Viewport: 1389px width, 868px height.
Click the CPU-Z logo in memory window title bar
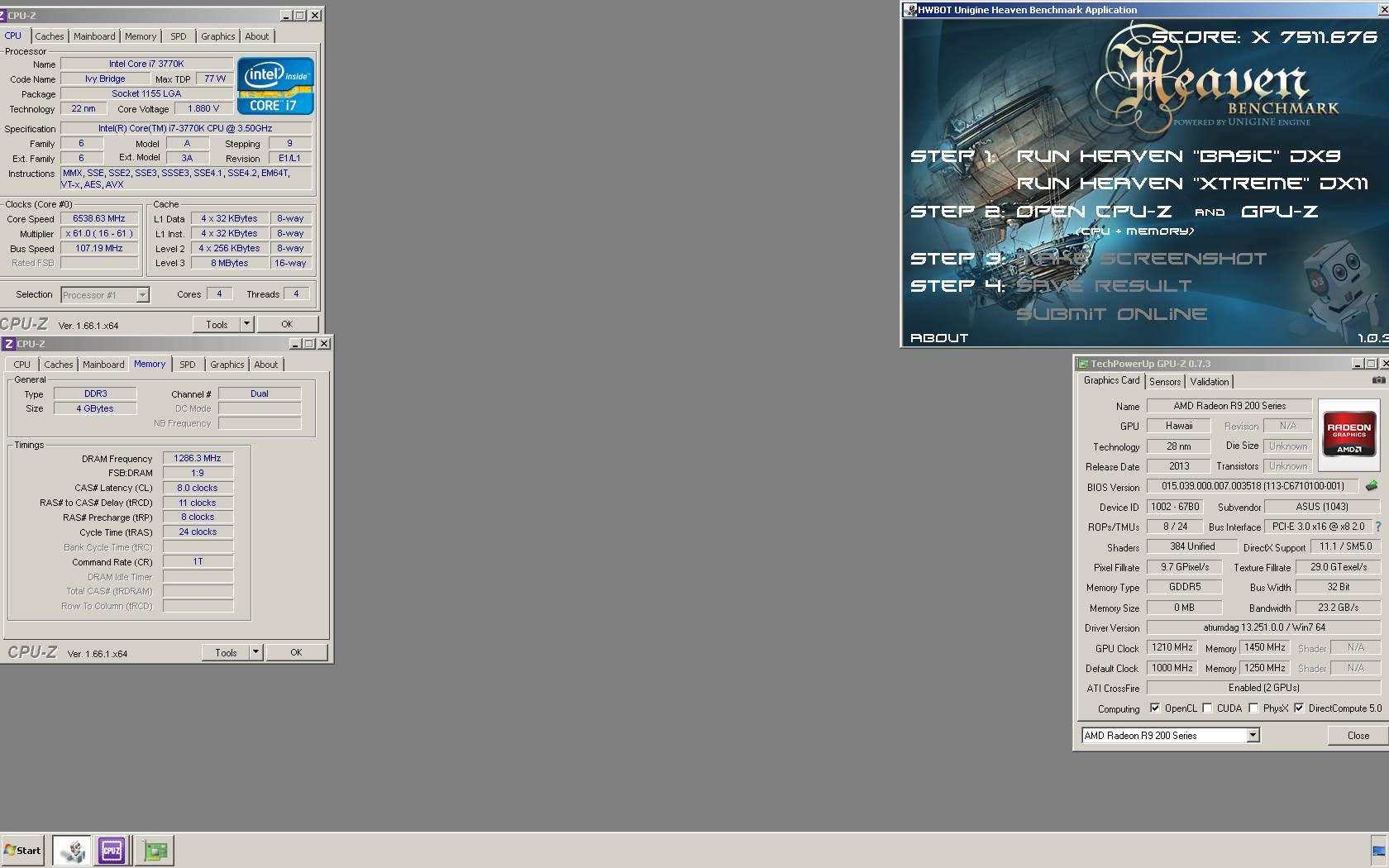(x=8, y=344)
